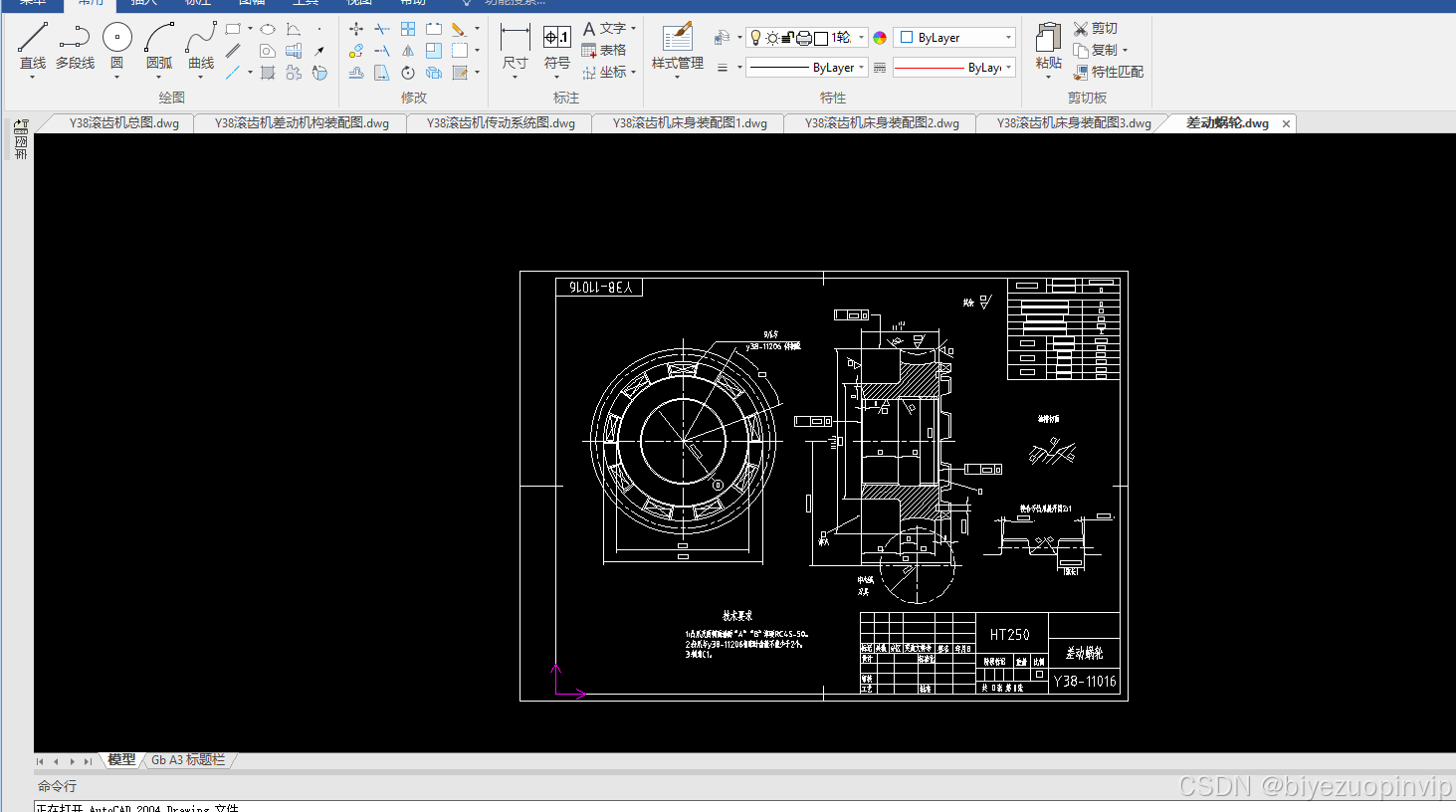Toggle the layer print icon
This screenshot has width=1456, height=812.
point(803,38)
